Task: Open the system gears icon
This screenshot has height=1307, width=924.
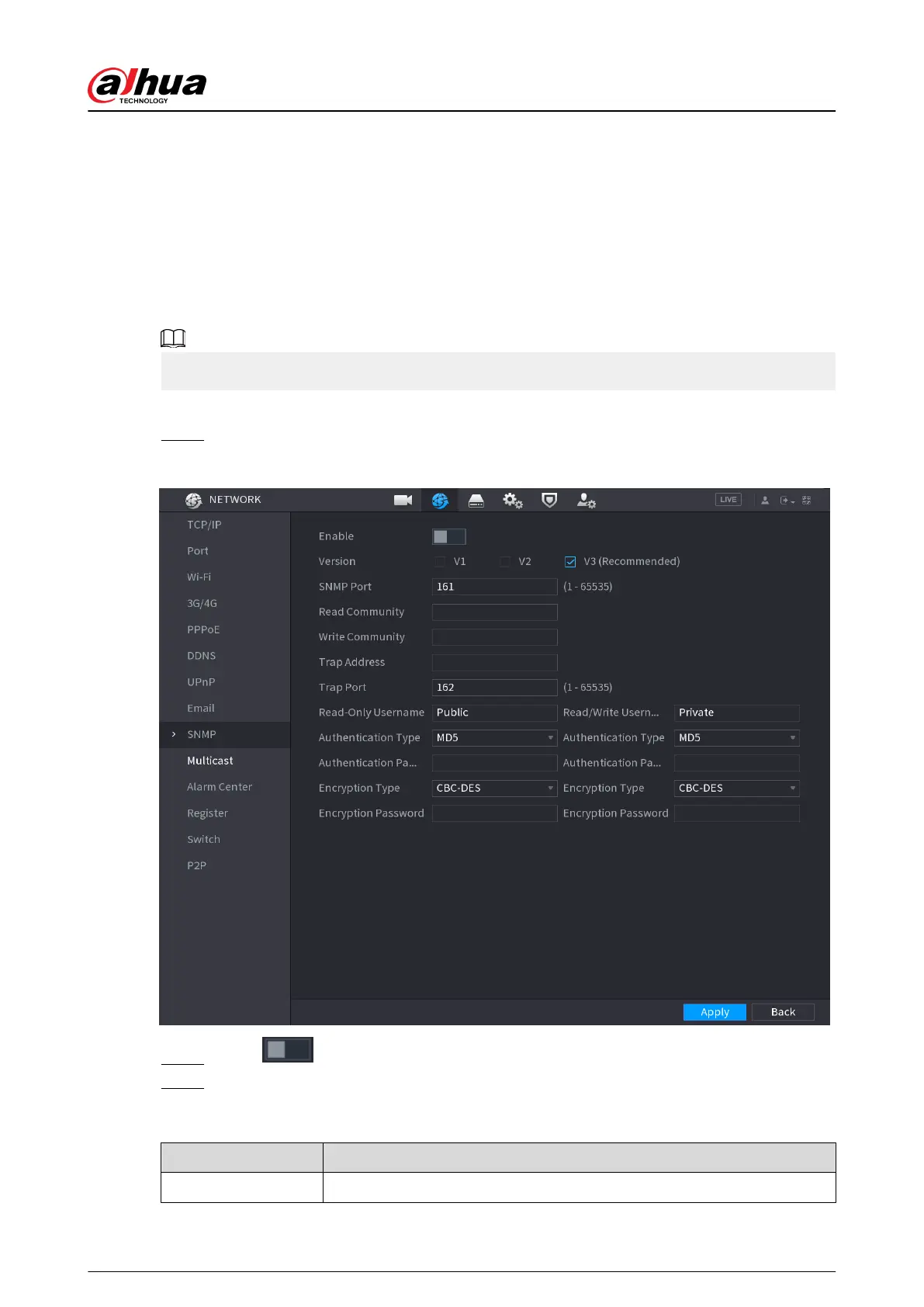Action: [x=513, y=501]
